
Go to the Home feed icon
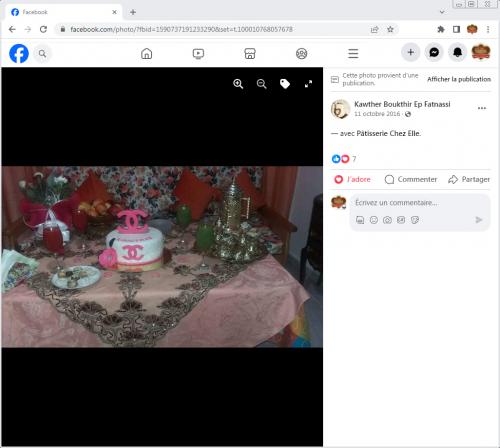146,53
